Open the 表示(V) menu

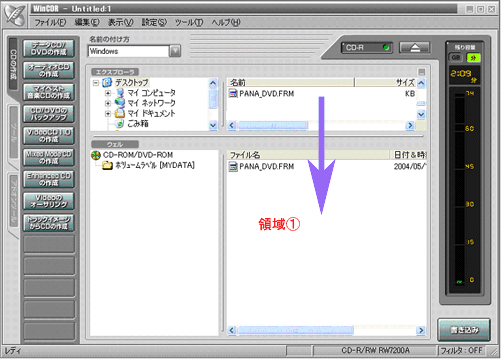(120, 23)
